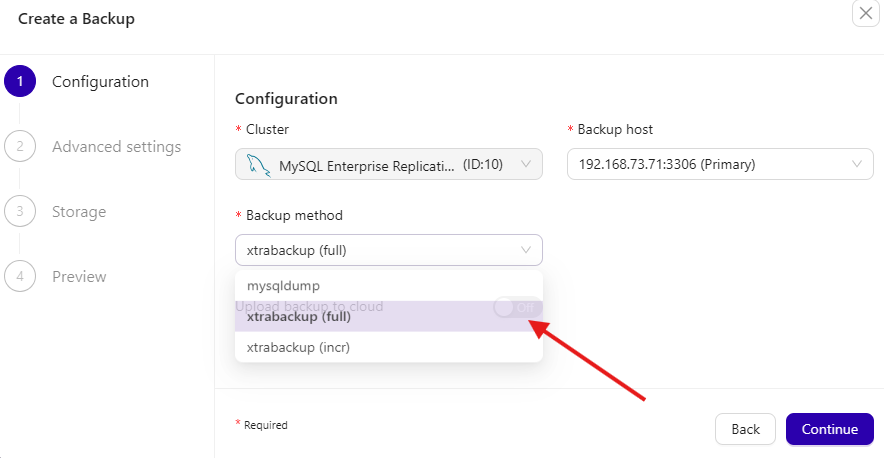Pick xtrabackup (full) in the list
The height and width of the screenshot is (458, 884).
point(297,317)
